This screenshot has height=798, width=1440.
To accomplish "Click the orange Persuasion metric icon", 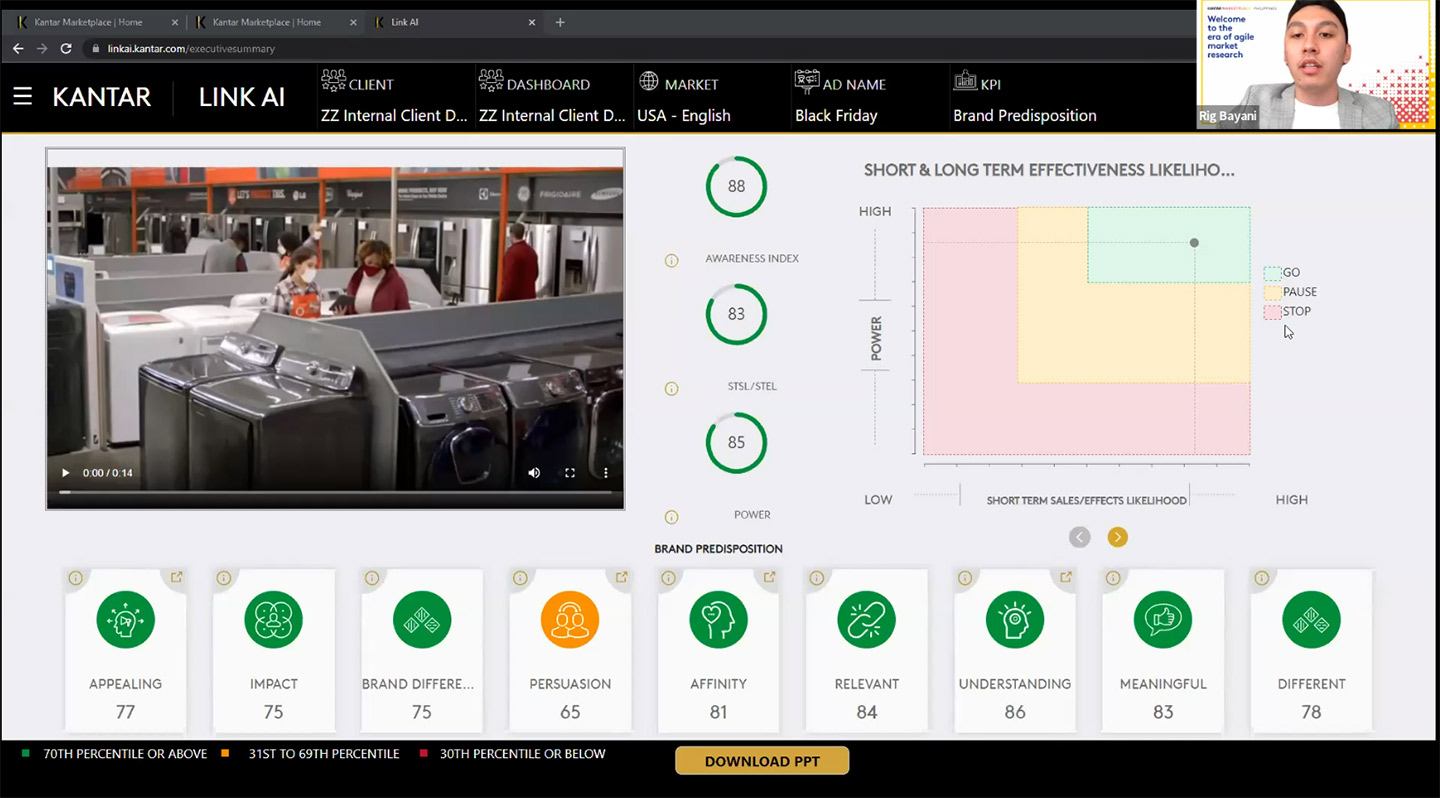I will click(570, 619).
